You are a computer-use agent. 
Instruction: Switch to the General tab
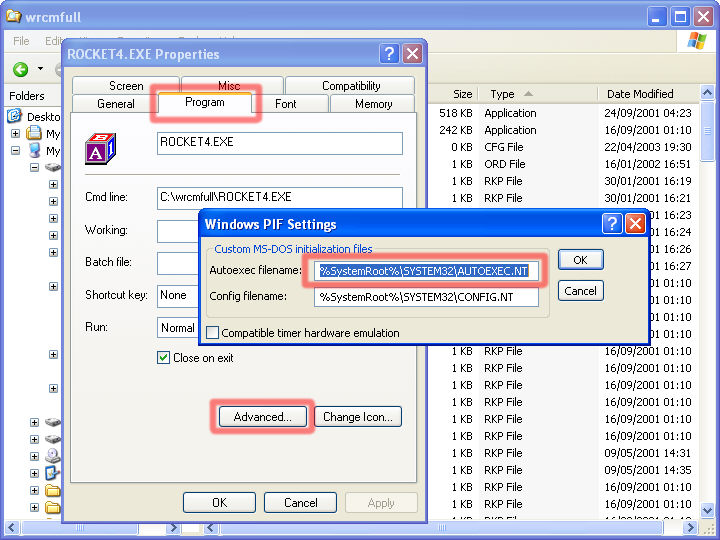click(x=115, y=104)
